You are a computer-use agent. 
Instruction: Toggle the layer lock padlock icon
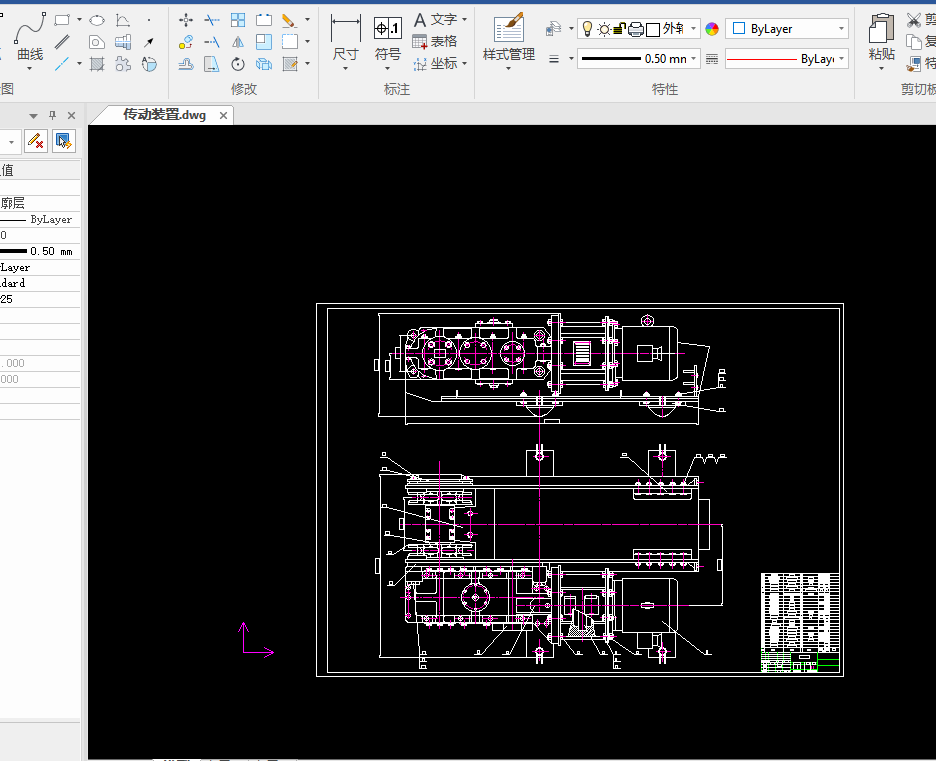coord(619,29)
